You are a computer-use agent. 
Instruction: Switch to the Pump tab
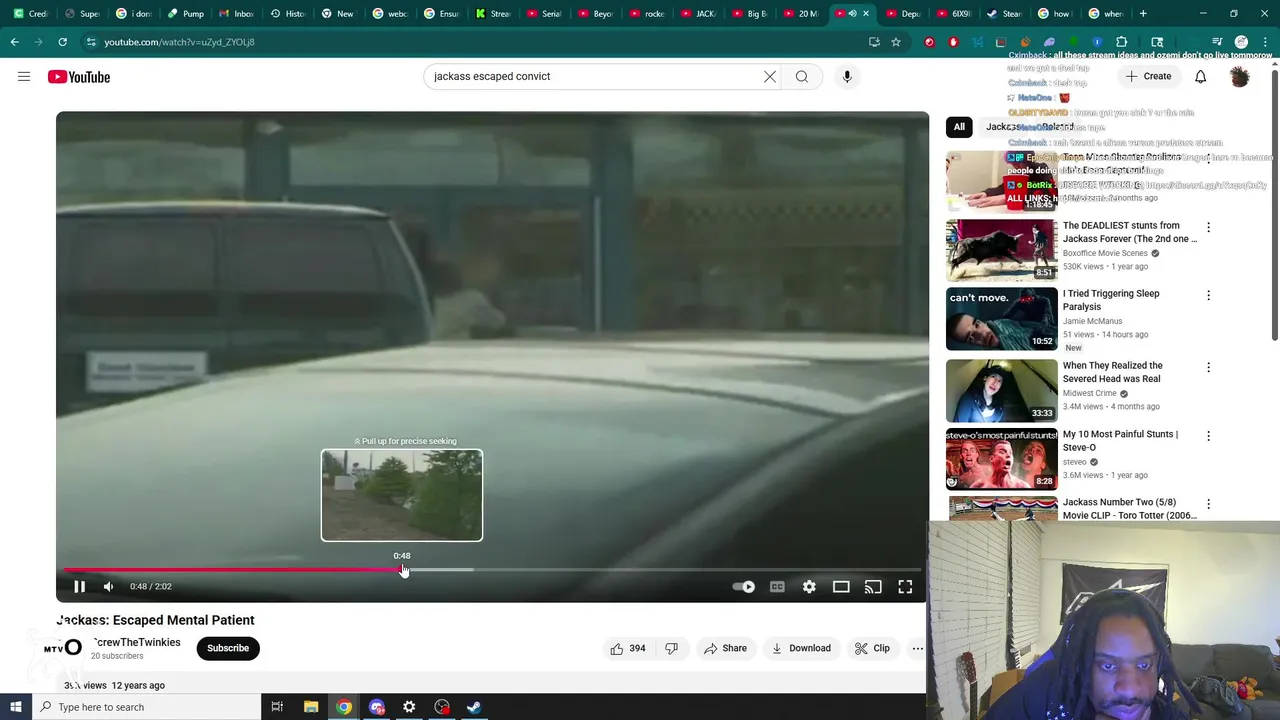point(186,14)
